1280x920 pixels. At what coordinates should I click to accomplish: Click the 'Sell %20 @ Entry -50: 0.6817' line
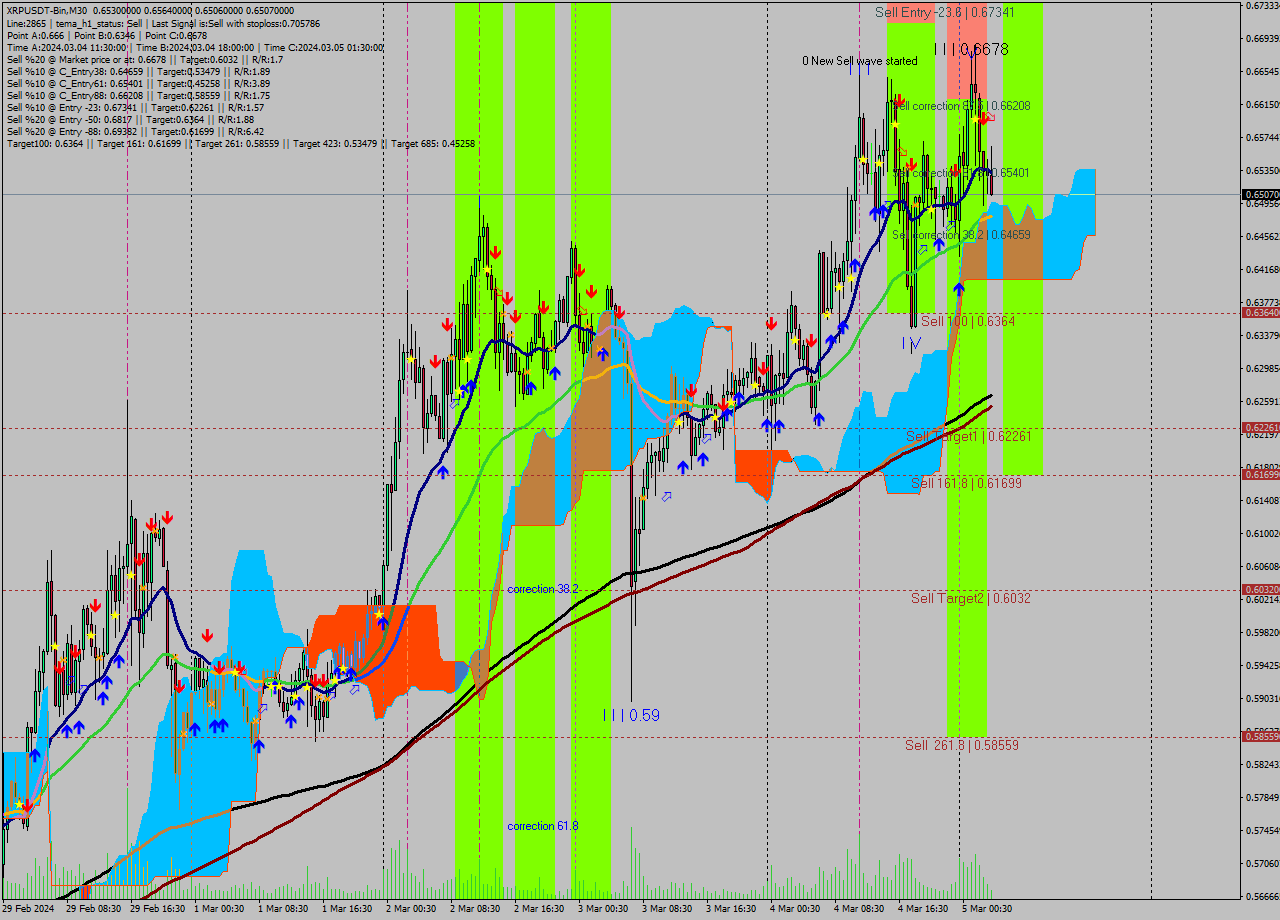128,119
